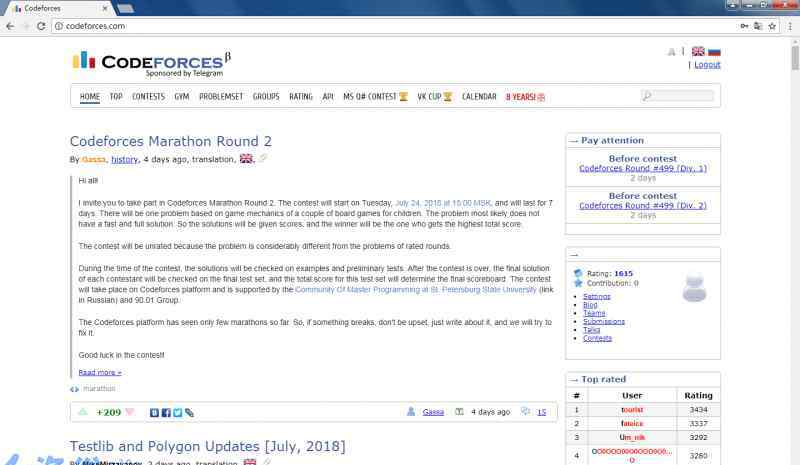Open Community Of Master Programming link
This screenshot has height=465, width=800.
416,289
